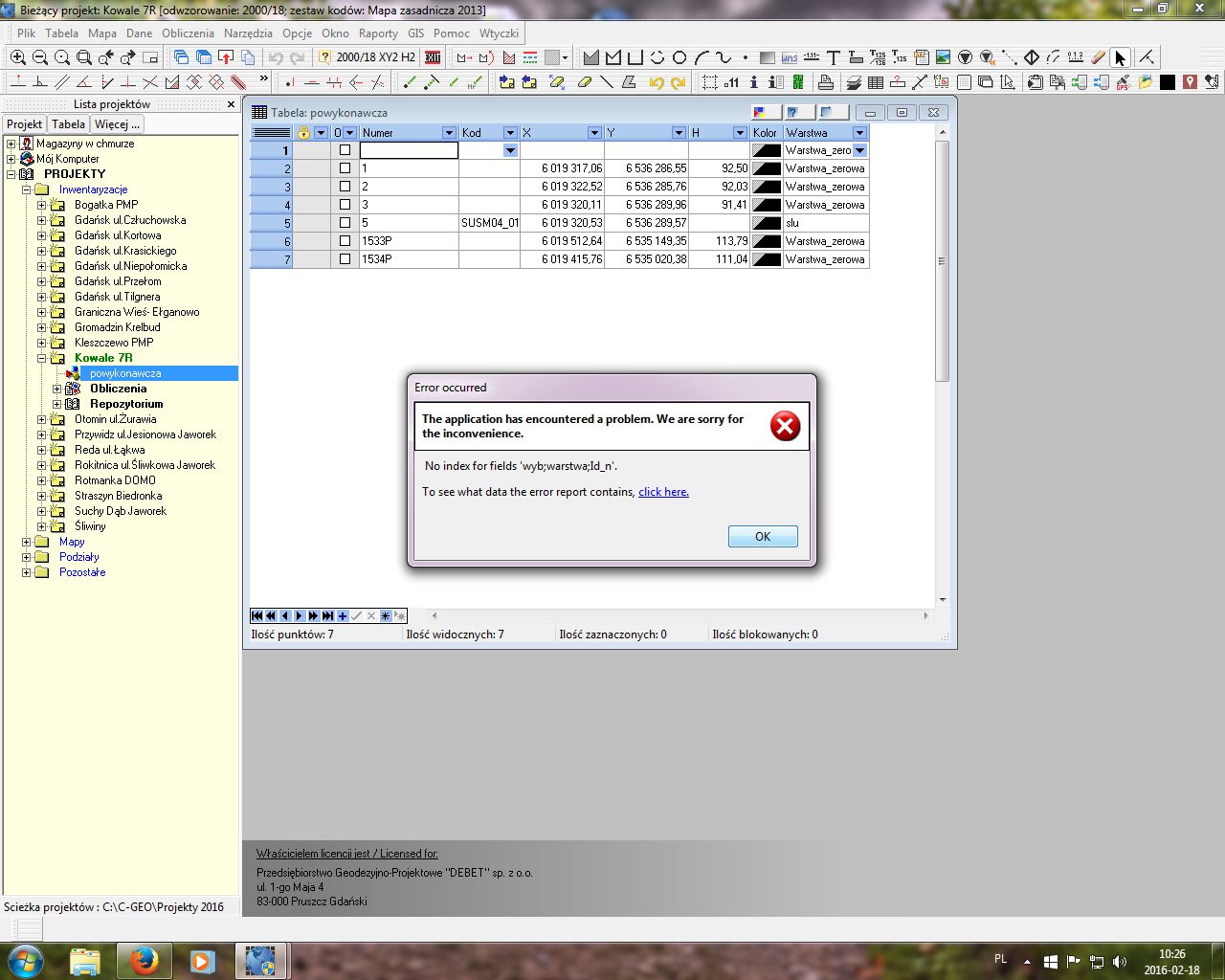Open the Numer column filter dropdown
This screenshot has width=1225, height=980.
click(449, 133)
